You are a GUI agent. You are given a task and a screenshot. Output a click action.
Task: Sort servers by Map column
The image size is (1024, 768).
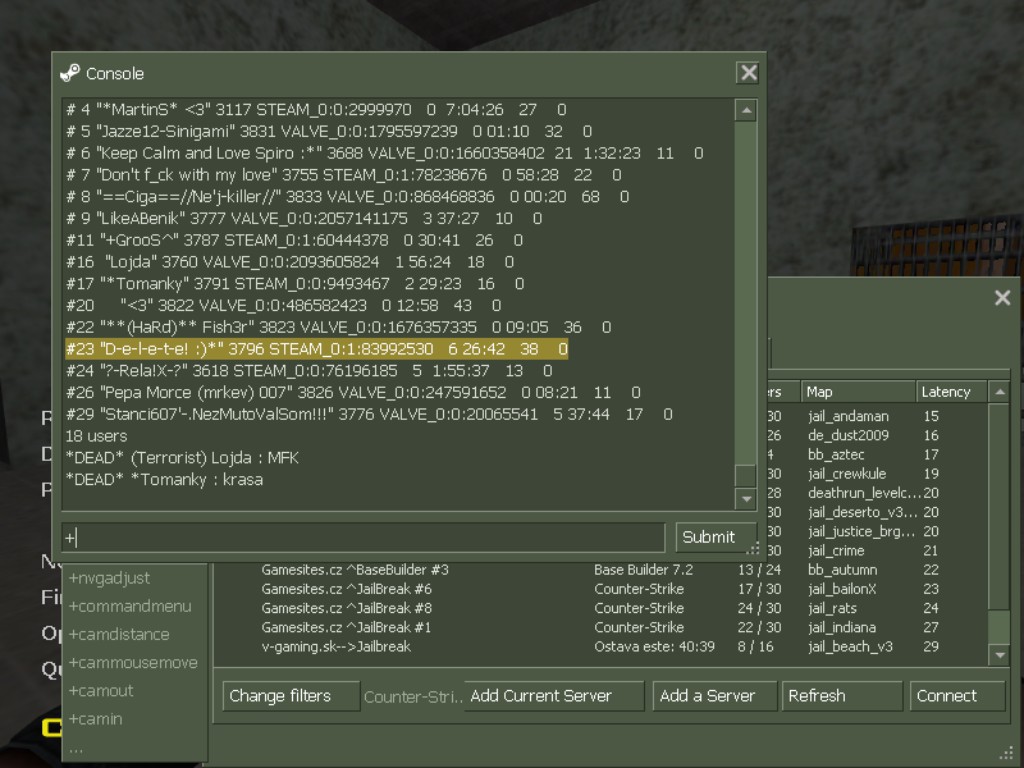(x=857, y=392)
